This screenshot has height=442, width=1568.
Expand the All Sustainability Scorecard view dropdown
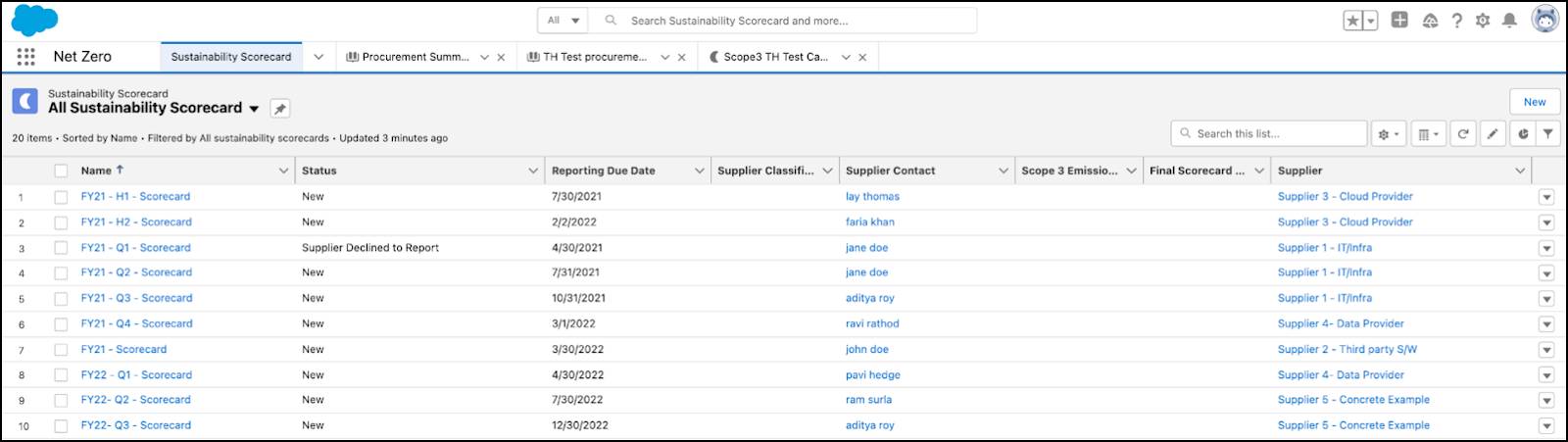click(x=254, y=109)
